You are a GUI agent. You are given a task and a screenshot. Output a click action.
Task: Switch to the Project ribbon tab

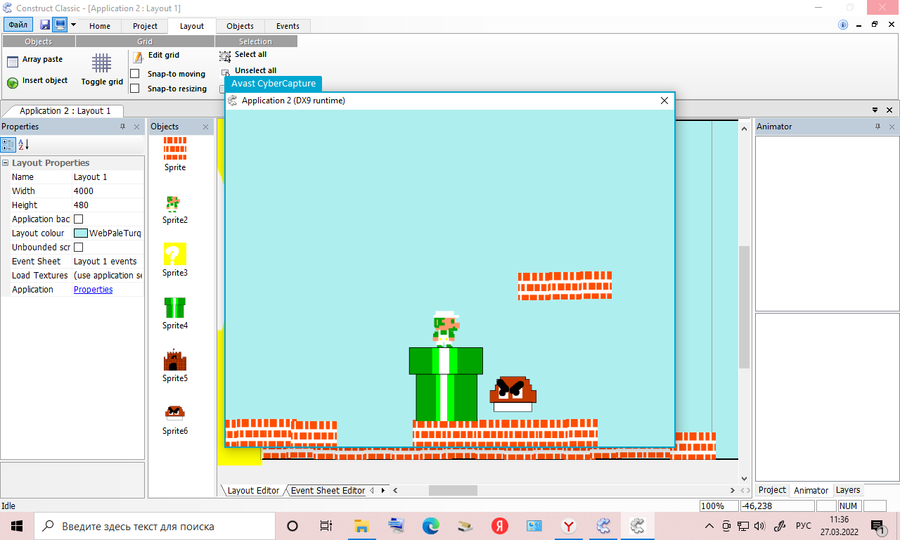pos(145,26)
